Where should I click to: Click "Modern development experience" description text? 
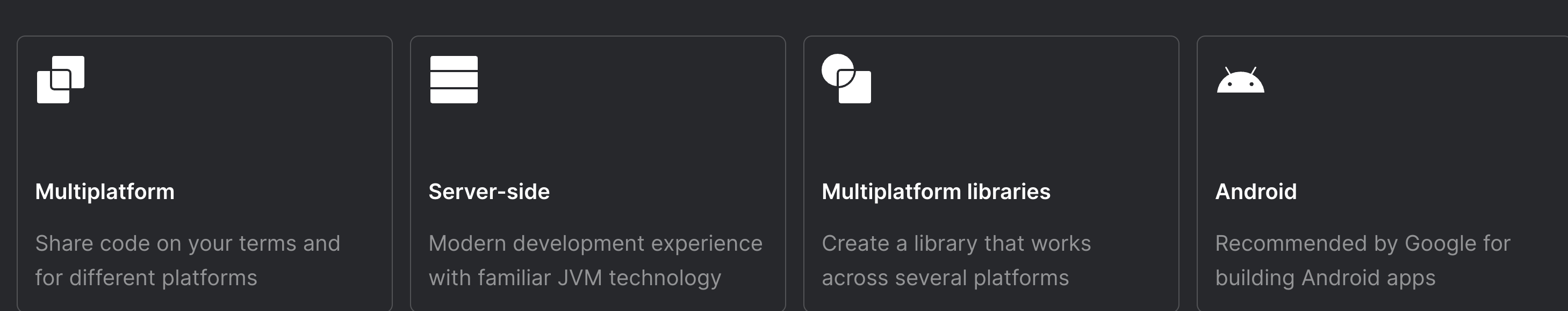(x=595, y=243)
